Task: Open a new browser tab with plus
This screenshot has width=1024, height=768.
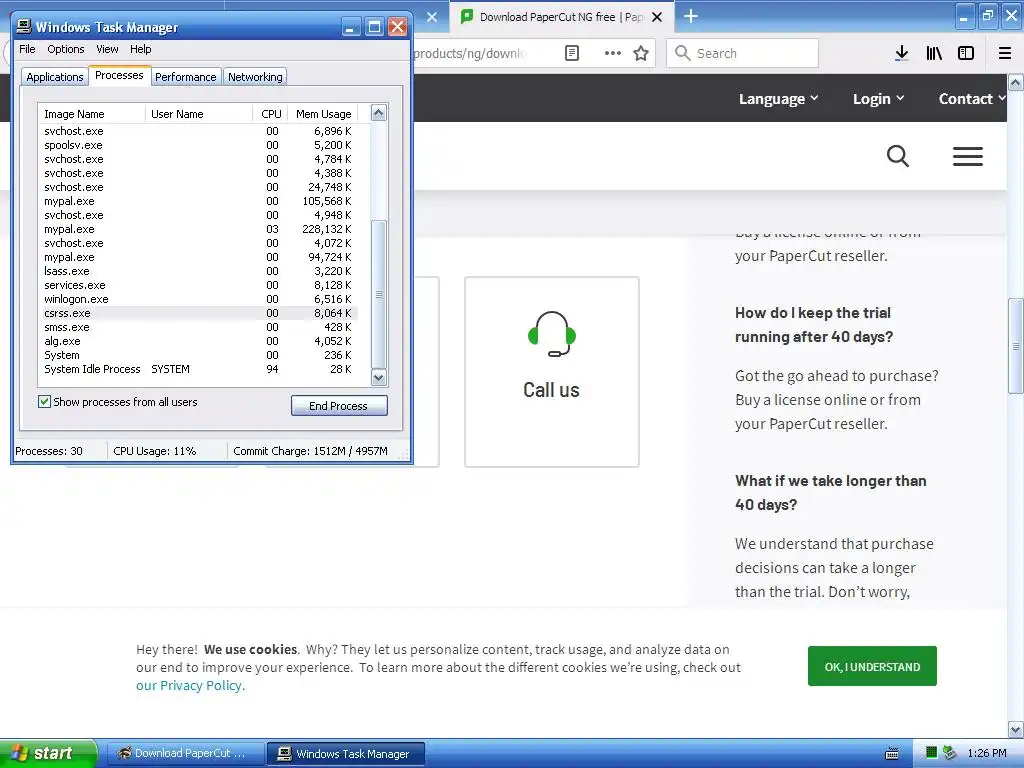Action: [x=690, y=16]
